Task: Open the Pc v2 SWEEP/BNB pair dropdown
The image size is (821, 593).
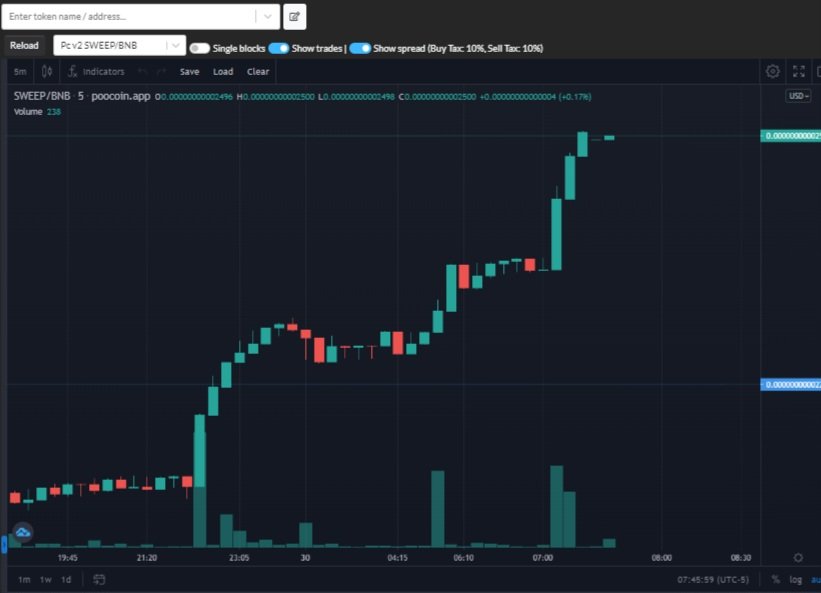Action: pos(119,46)
